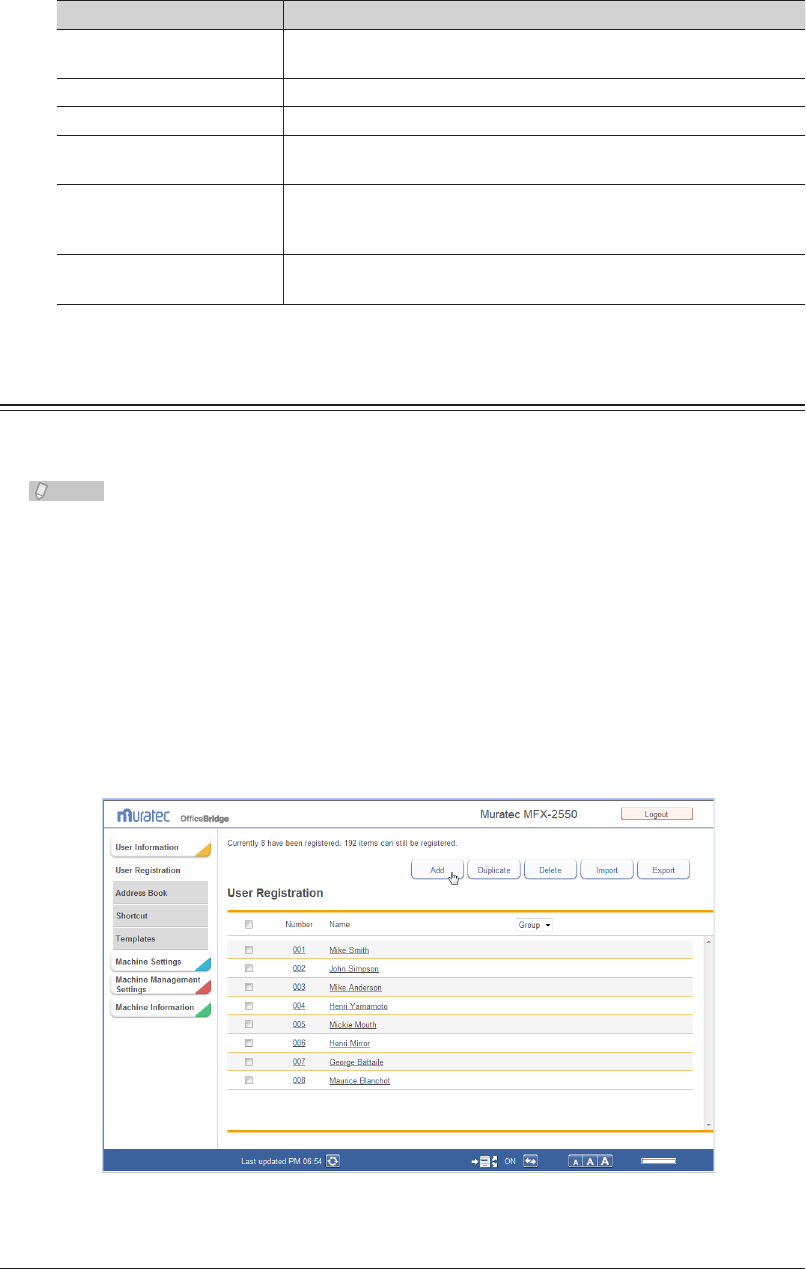806x1269 pixels.
Task: Open user number 001 link
Action: [x=299, y=950]
